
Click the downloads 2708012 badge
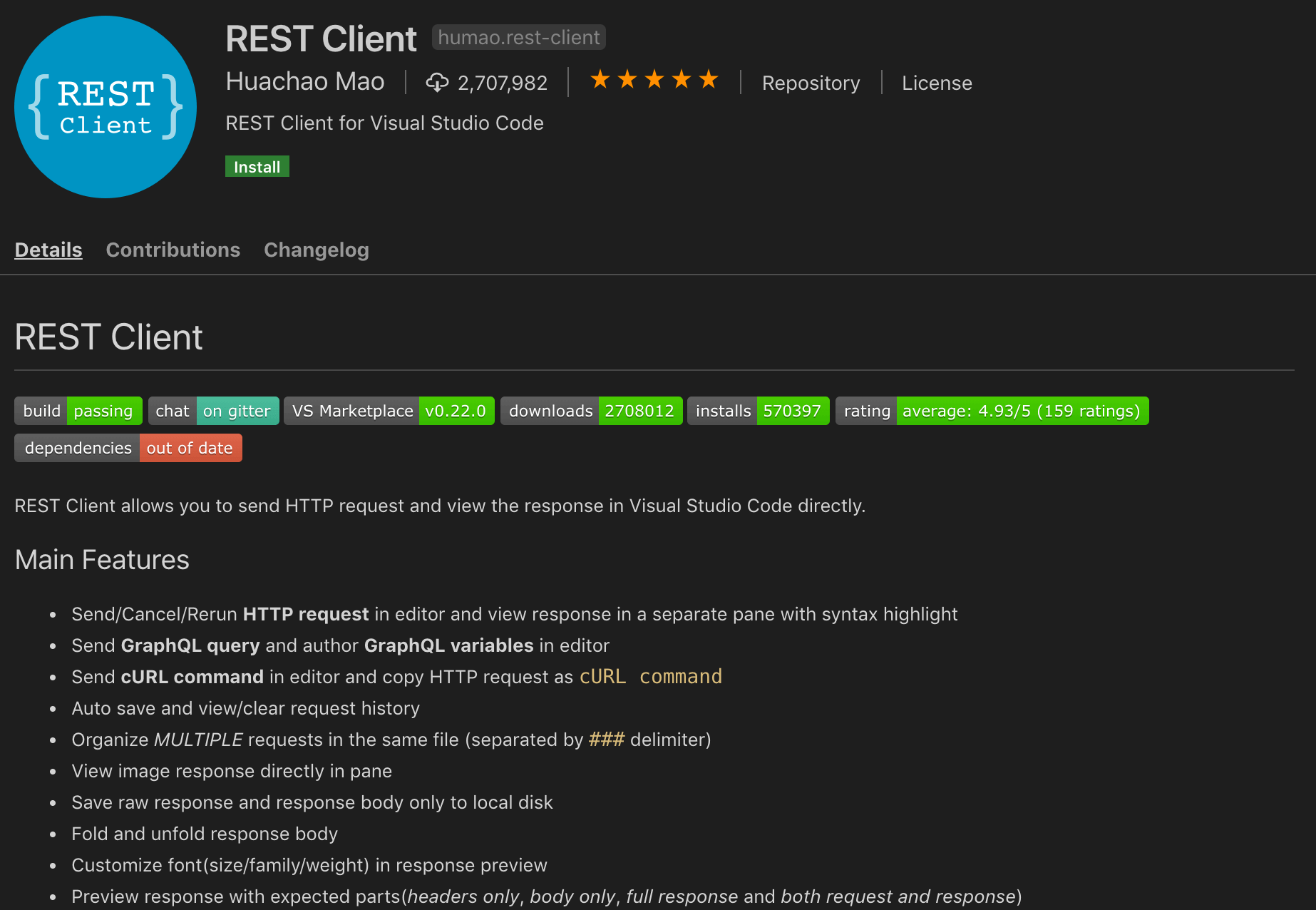(x=592, y=411)
